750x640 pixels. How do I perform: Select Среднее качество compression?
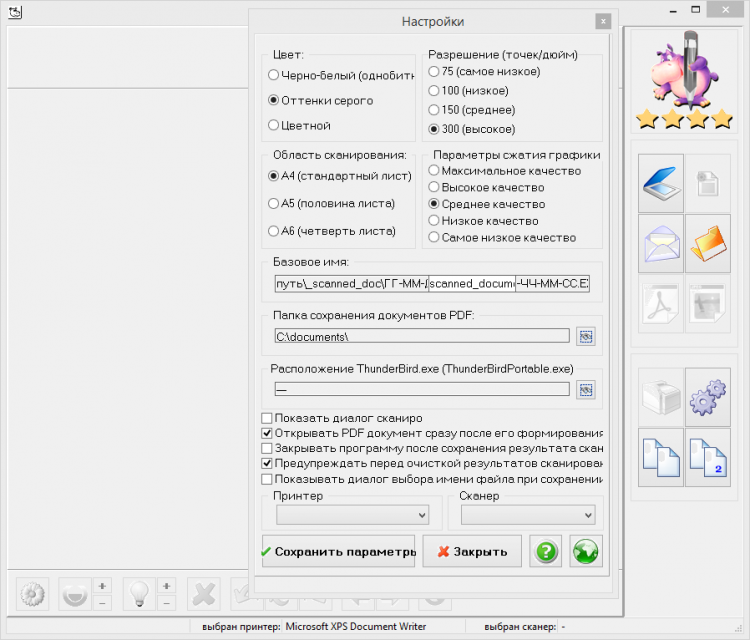pyautogui.click(x=487, y=204)
